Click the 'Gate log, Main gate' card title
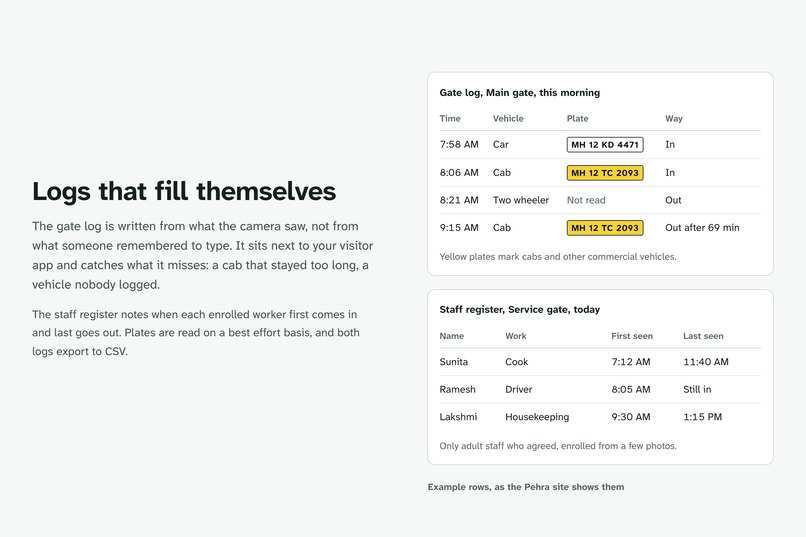The height and width of the screenshot is (537, 806). [519, 93]
